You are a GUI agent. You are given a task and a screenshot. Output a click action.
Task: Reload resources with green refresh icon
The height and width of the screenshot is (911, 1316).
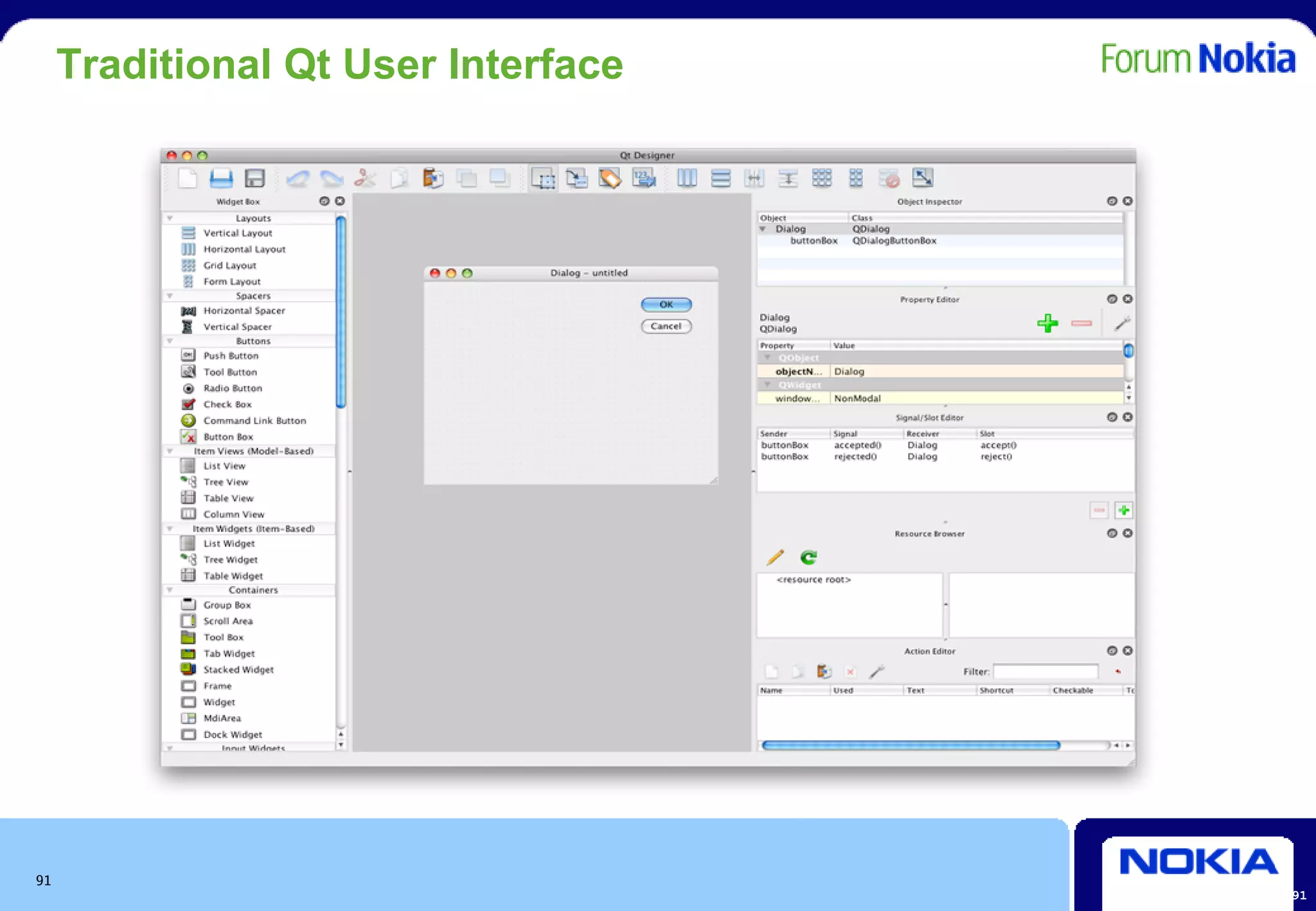point(808,557)
